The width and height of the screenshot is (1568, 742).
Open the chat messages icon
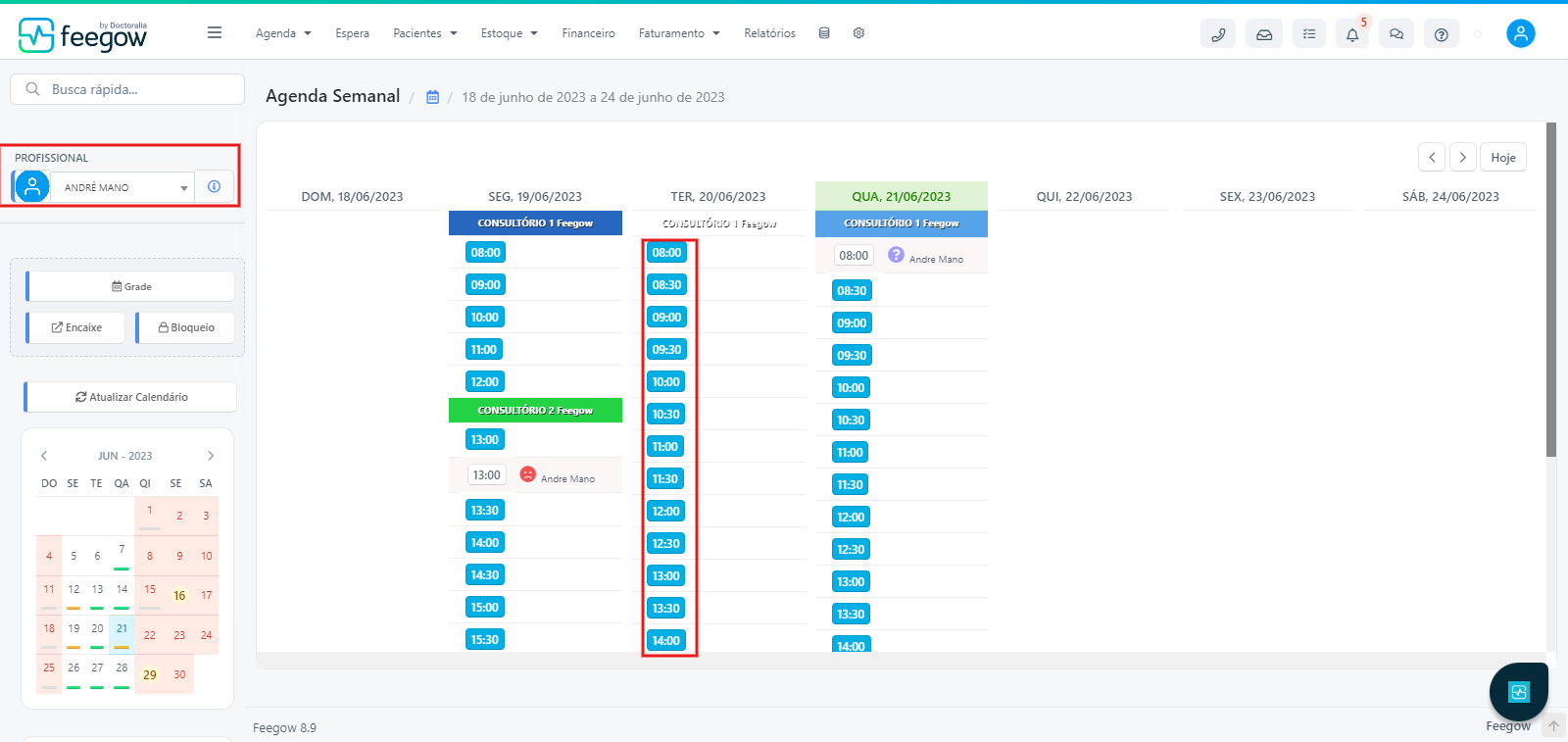1396,33
